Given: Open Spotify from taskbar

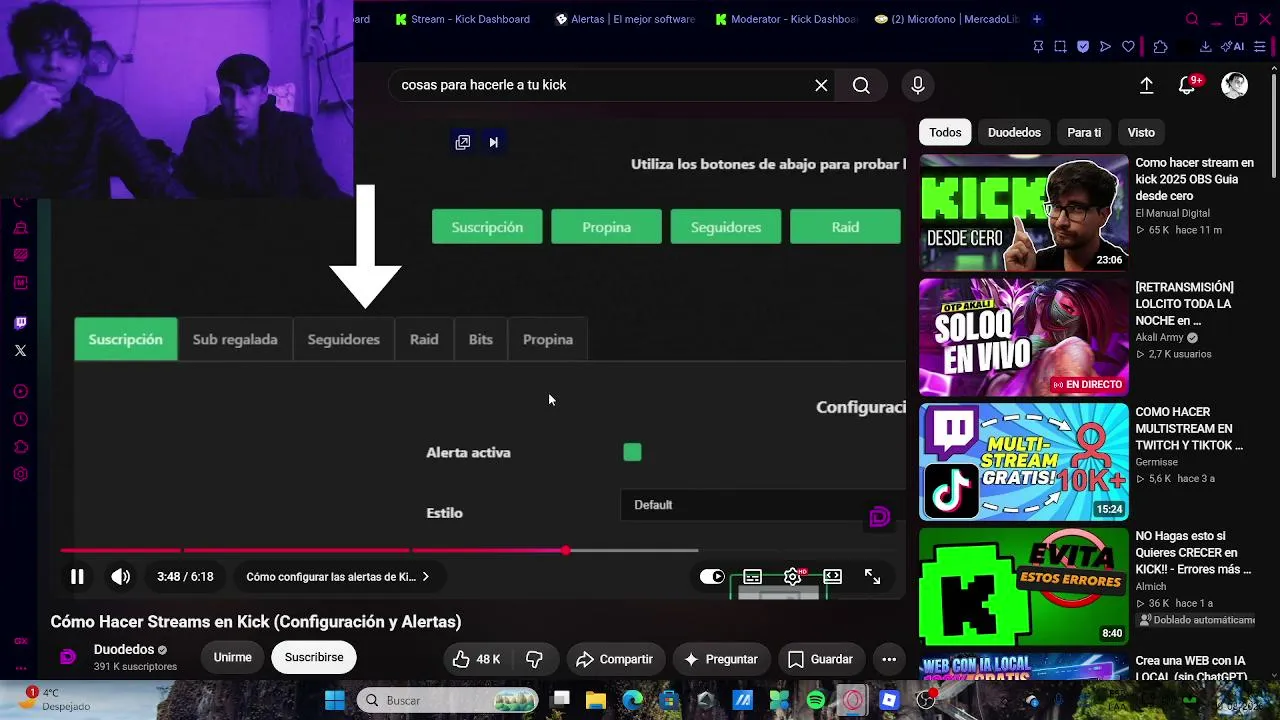Looking at the screenshot, I should (816, 700).
